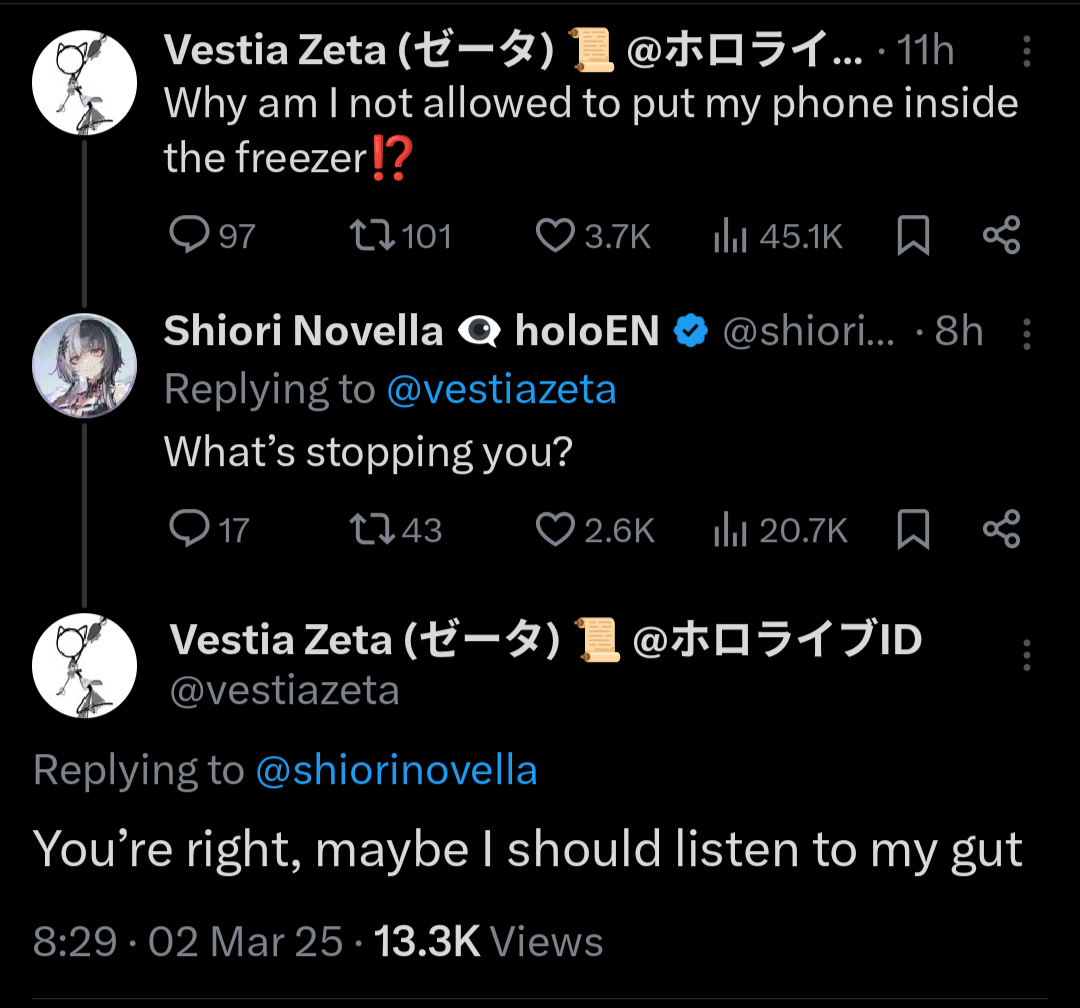Open more options for Shiori's reply
This screenshot has height=1008, width=1080.
(1027, 333)
